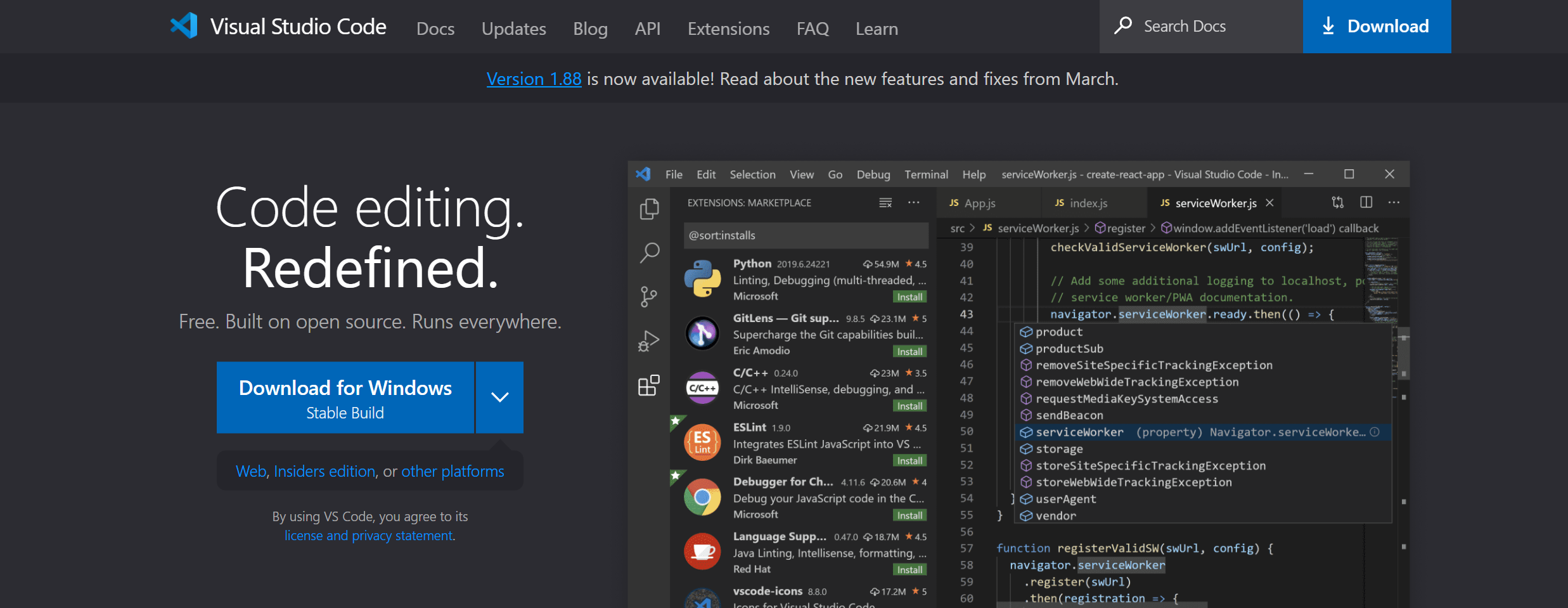Install the Language Support Java extension
The image size is (1568, 608).
(909, 570)
